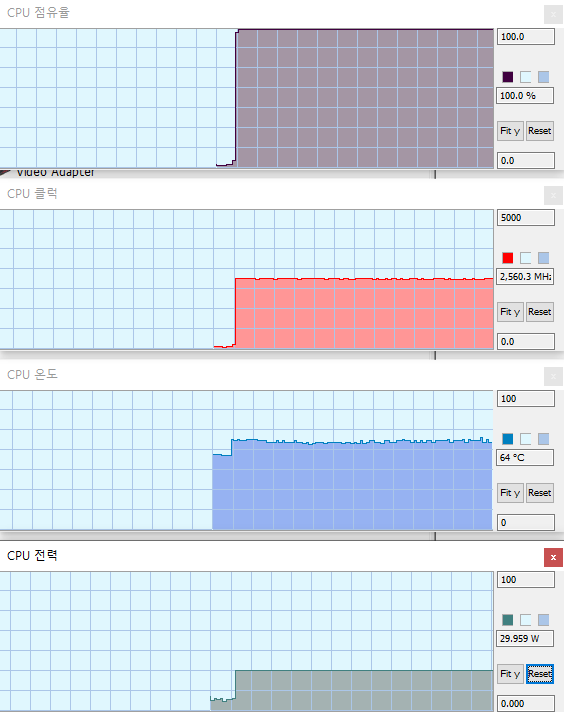Pick pale background color swatch in CPU 점유율

coord(525,77)
